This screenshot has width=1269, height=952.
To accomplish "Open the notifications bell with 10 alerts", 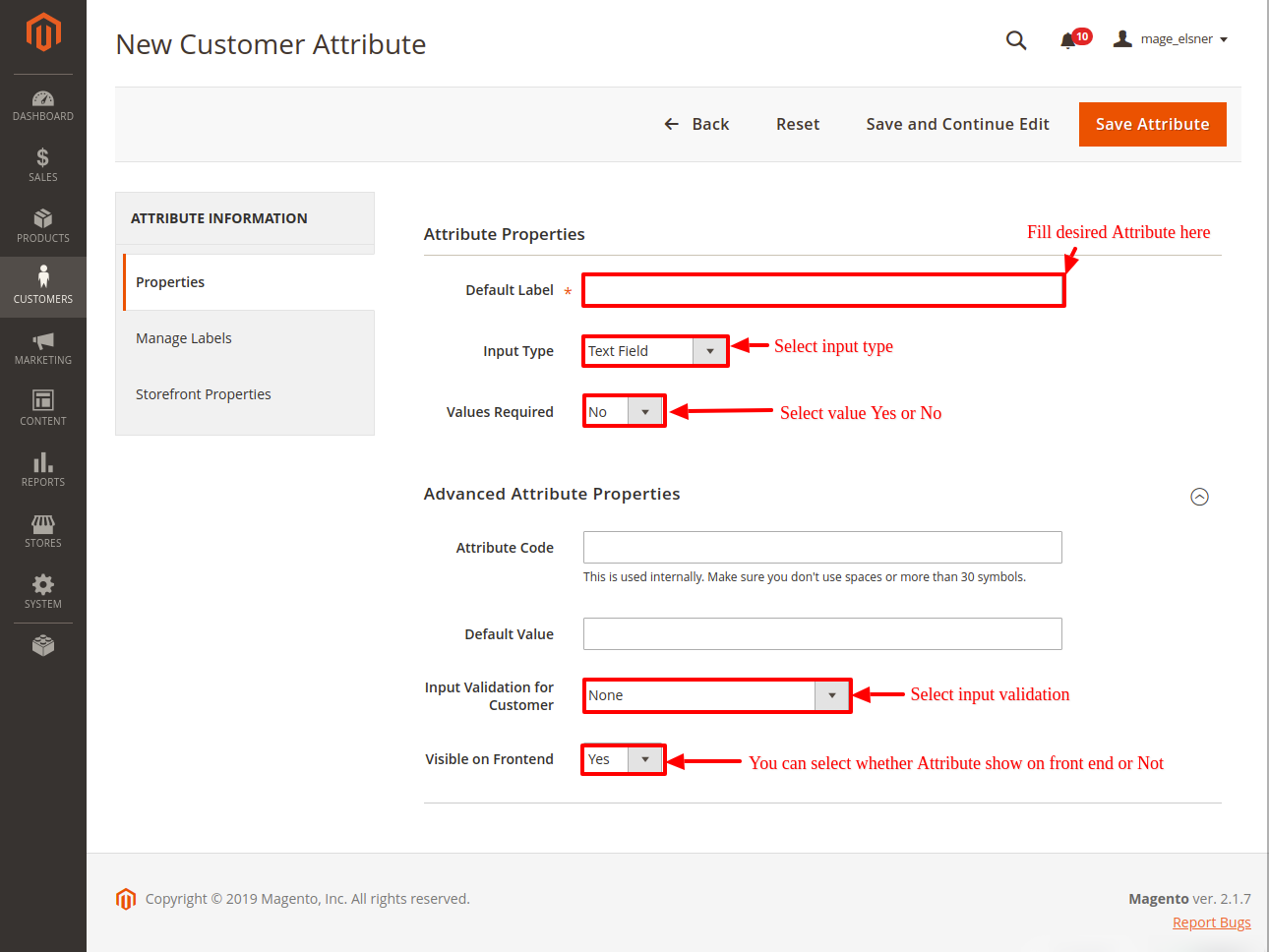I will 1068,40.
